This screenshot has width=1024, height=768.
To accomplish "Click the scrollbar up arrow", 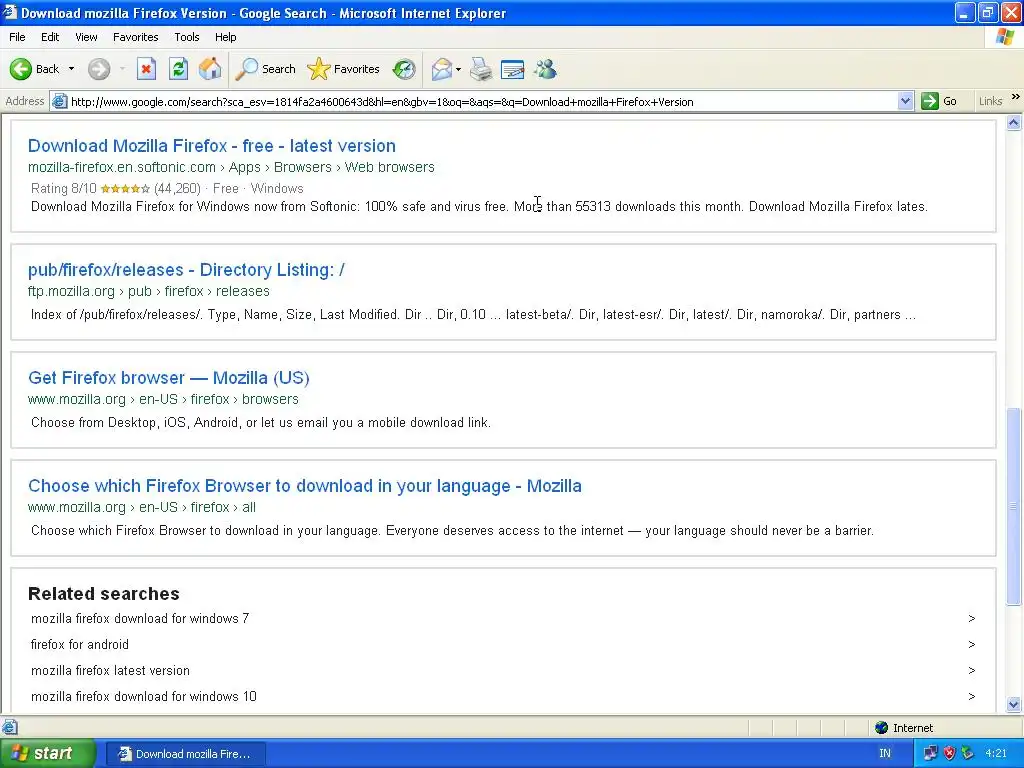I will click(x=1014, y=122).
